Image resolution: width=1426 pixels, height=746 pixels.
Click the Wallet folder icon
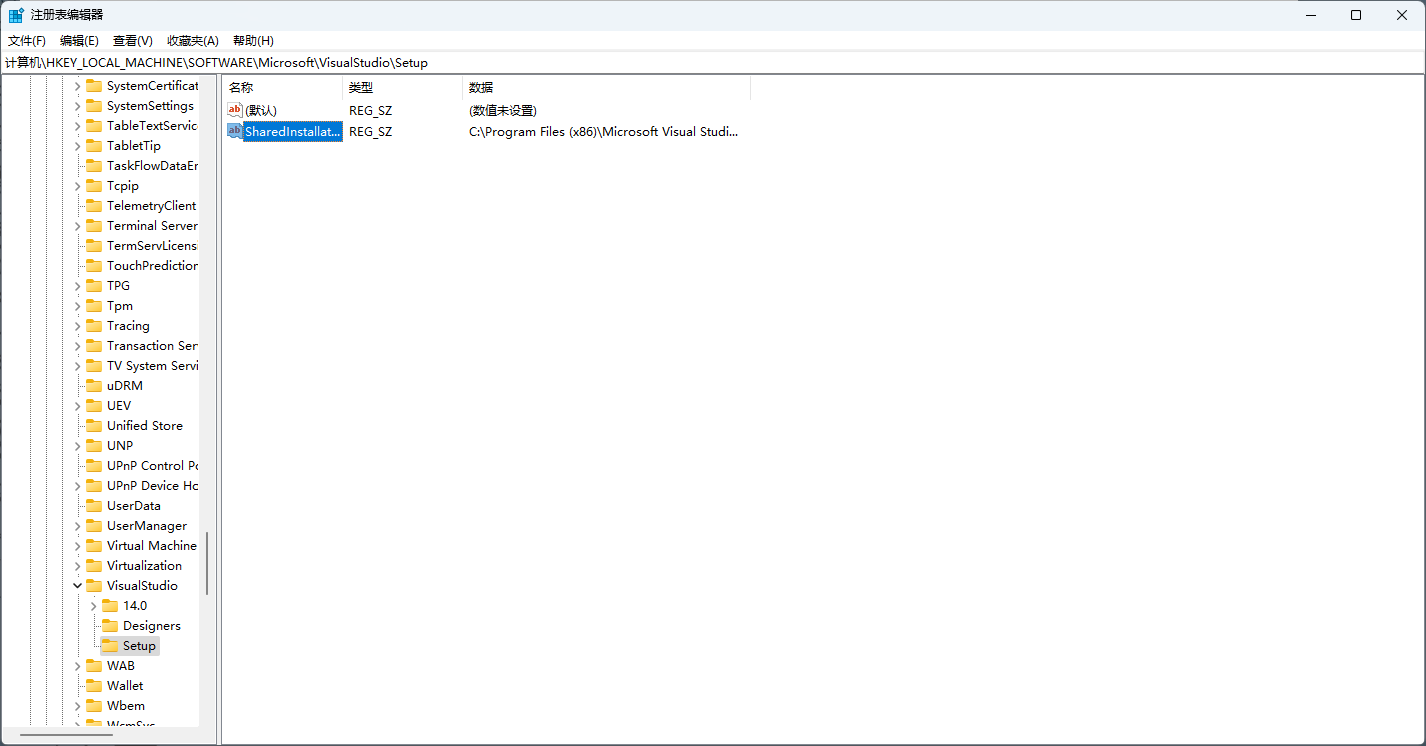click(94, 686)
